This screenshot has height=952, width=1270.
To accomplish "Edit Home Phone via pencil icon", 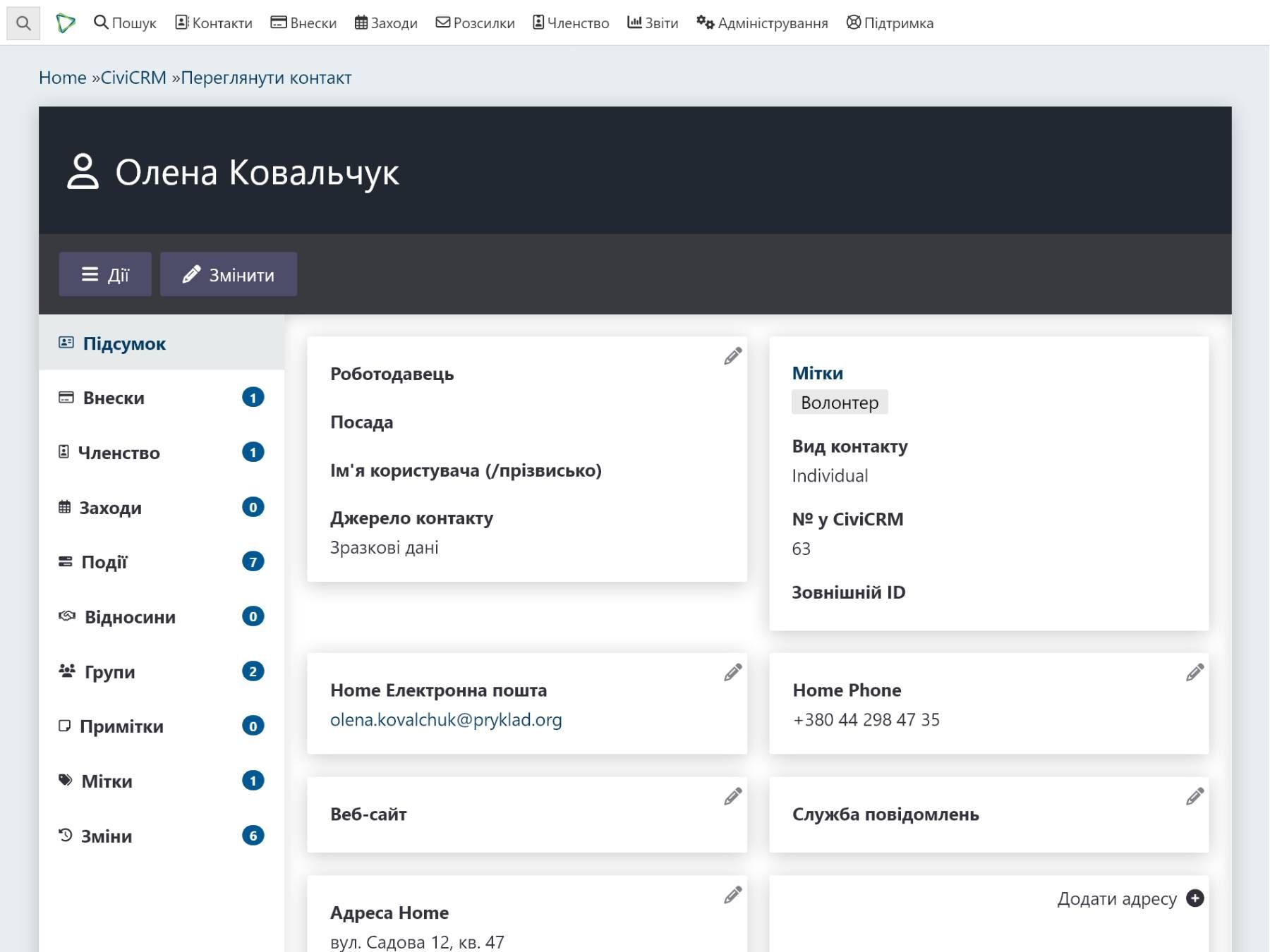I will (x=1195, y=673).
